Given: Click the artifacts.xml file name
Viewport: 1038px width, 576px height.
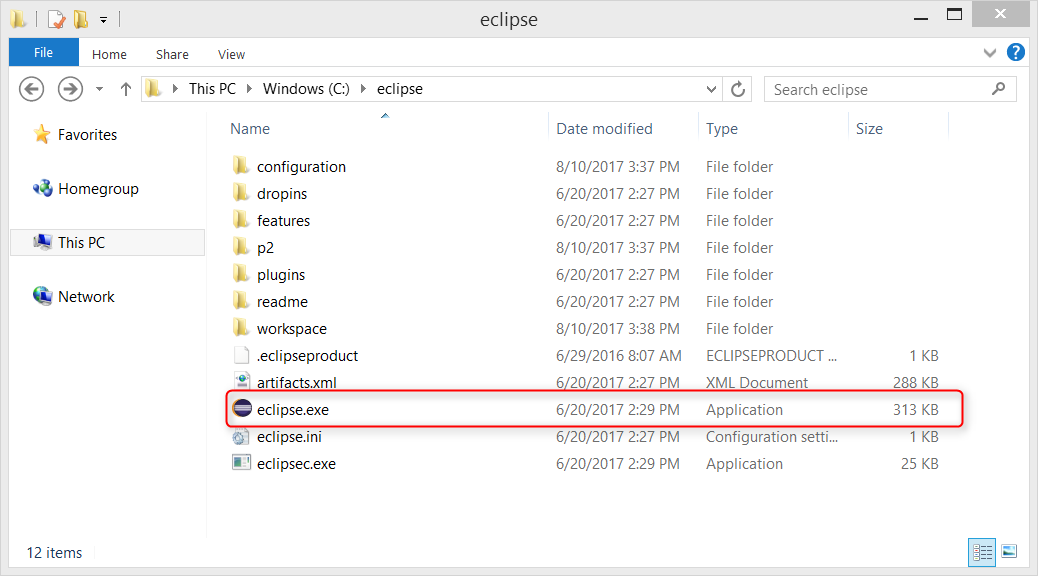Looking at the screenshot, I should (x=297, y=383).
